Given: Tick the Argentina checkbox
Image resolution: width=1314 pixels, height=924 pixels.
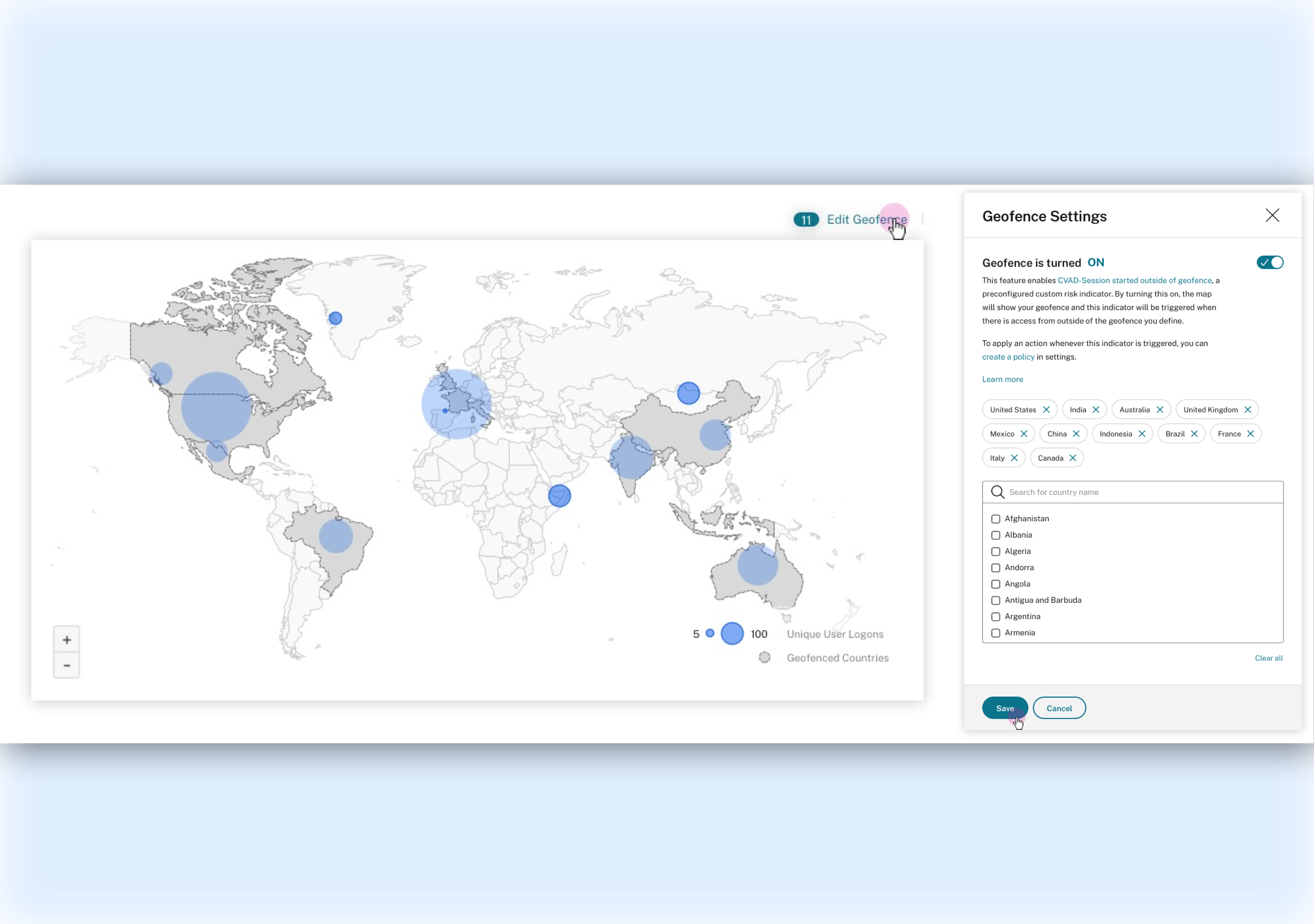Looking at the screenshot, I should 996,617.
